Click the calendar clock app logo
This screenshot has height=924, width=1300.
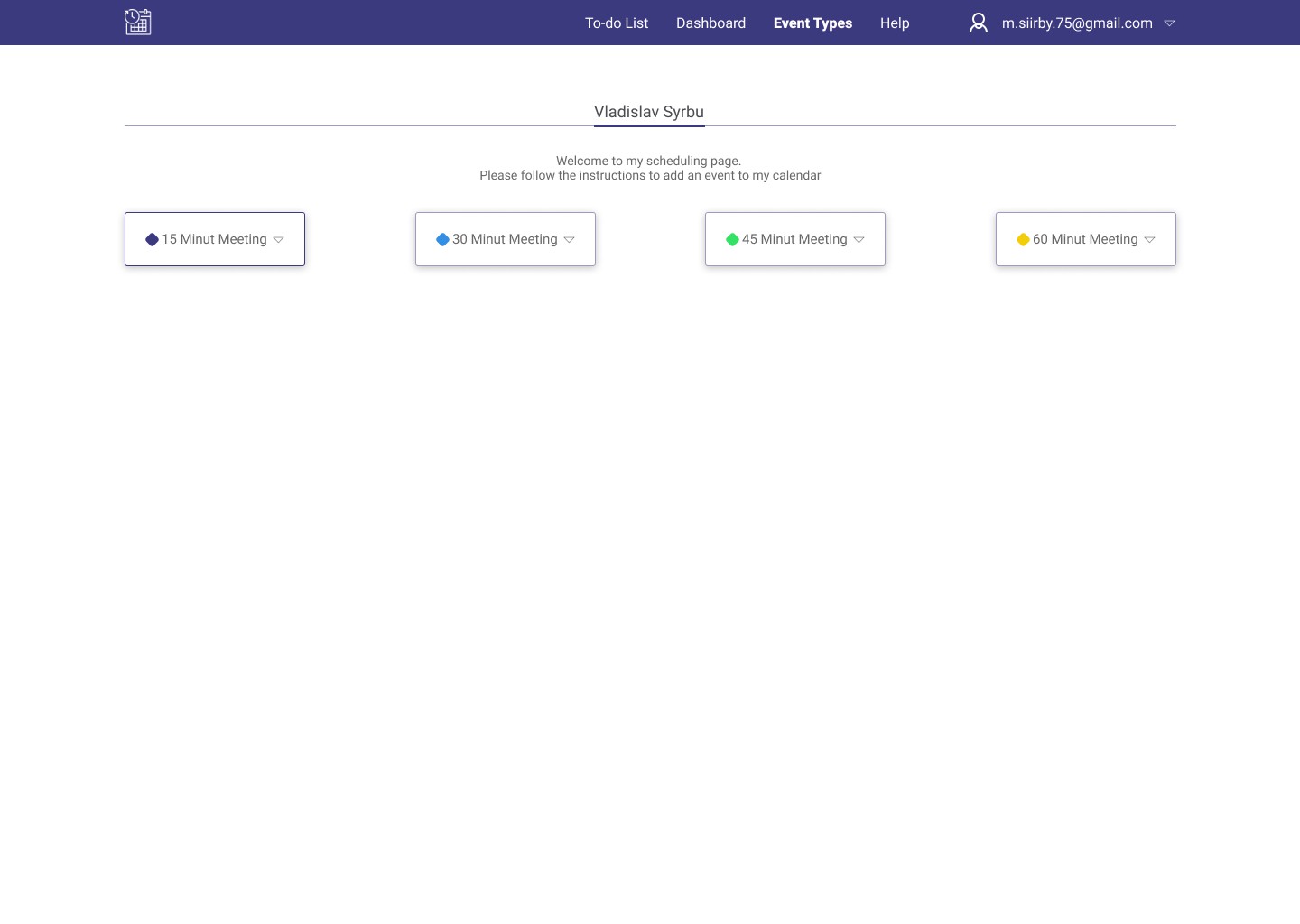pyautogui.click(x=137, y=22)
